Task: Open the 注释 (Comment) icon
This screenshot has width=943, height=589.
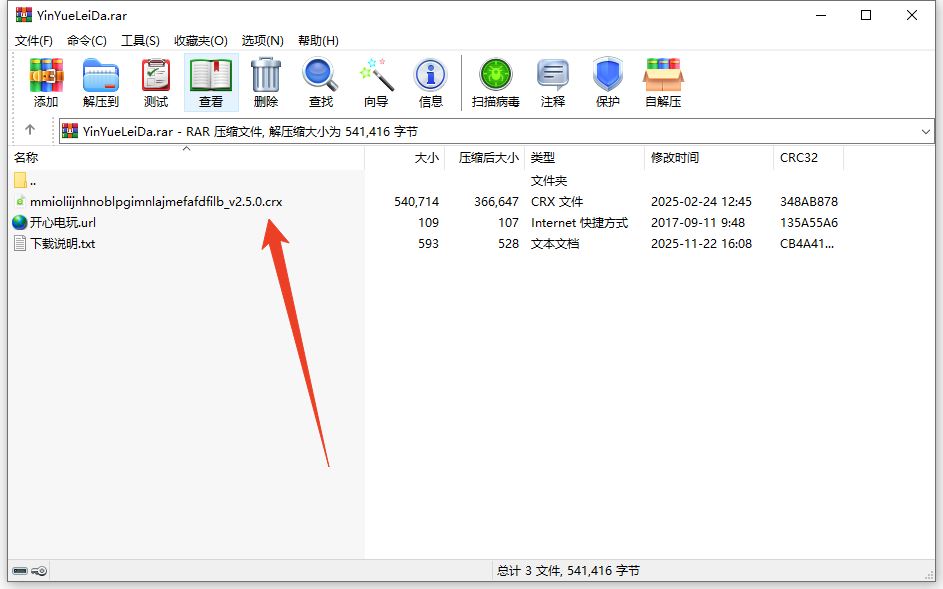Action: (x=552, y=82)
